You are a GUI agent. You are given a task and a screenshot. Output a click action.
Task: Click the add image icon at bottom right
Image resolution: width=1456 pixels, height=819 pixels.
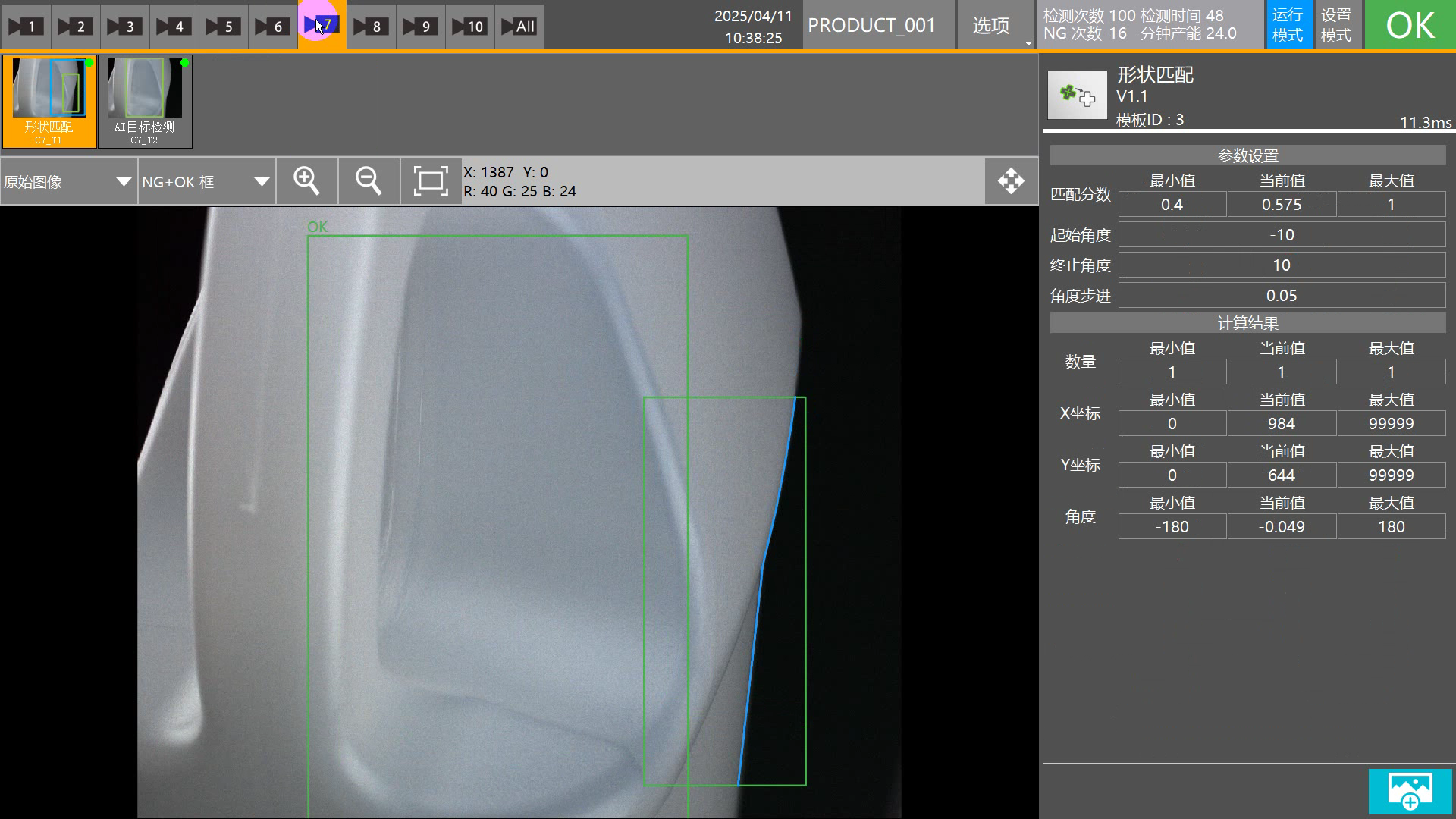(x=1410, y=791)
